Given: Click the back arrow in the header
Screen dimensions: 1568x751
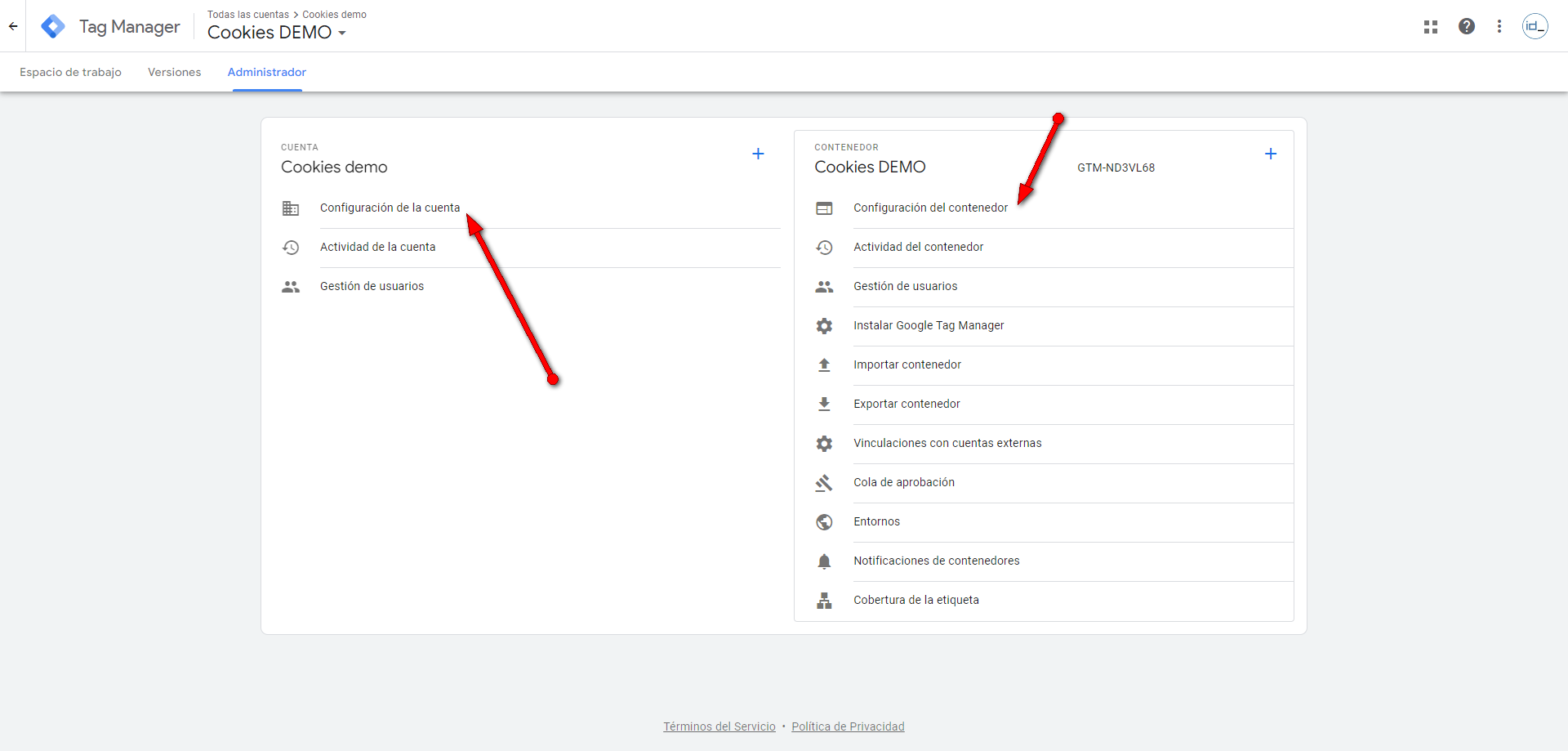Looking at the screenshot, I should (13, 26).
